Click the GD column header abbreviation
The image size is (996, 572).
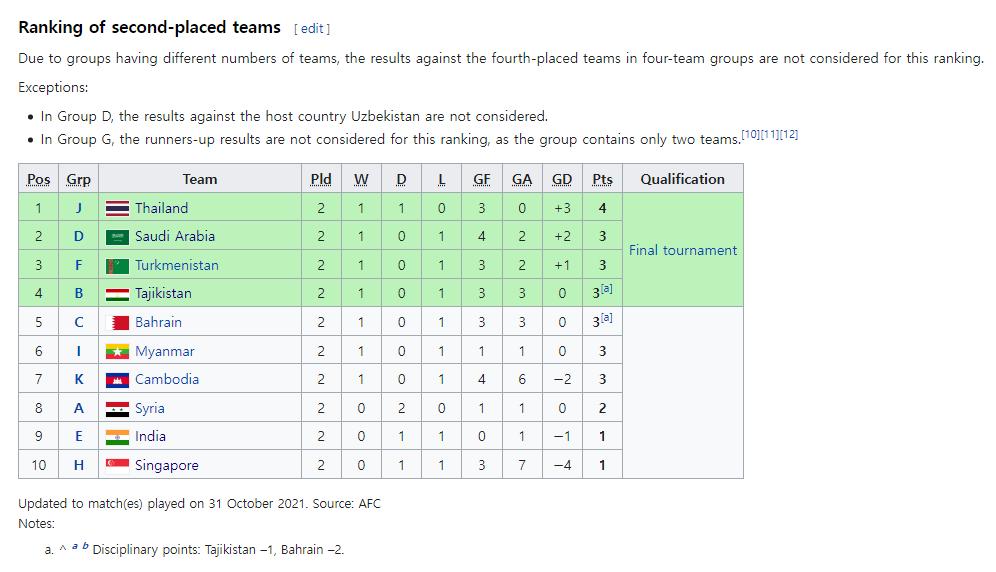point(562,179)
